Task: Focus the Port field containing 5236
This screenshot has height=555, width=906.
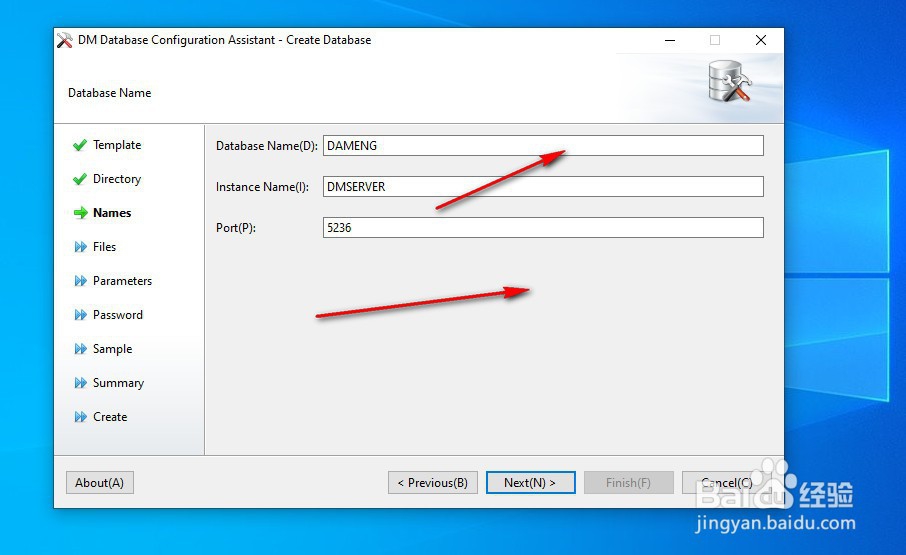Action: pyautogui.click(x=543, y=228)
